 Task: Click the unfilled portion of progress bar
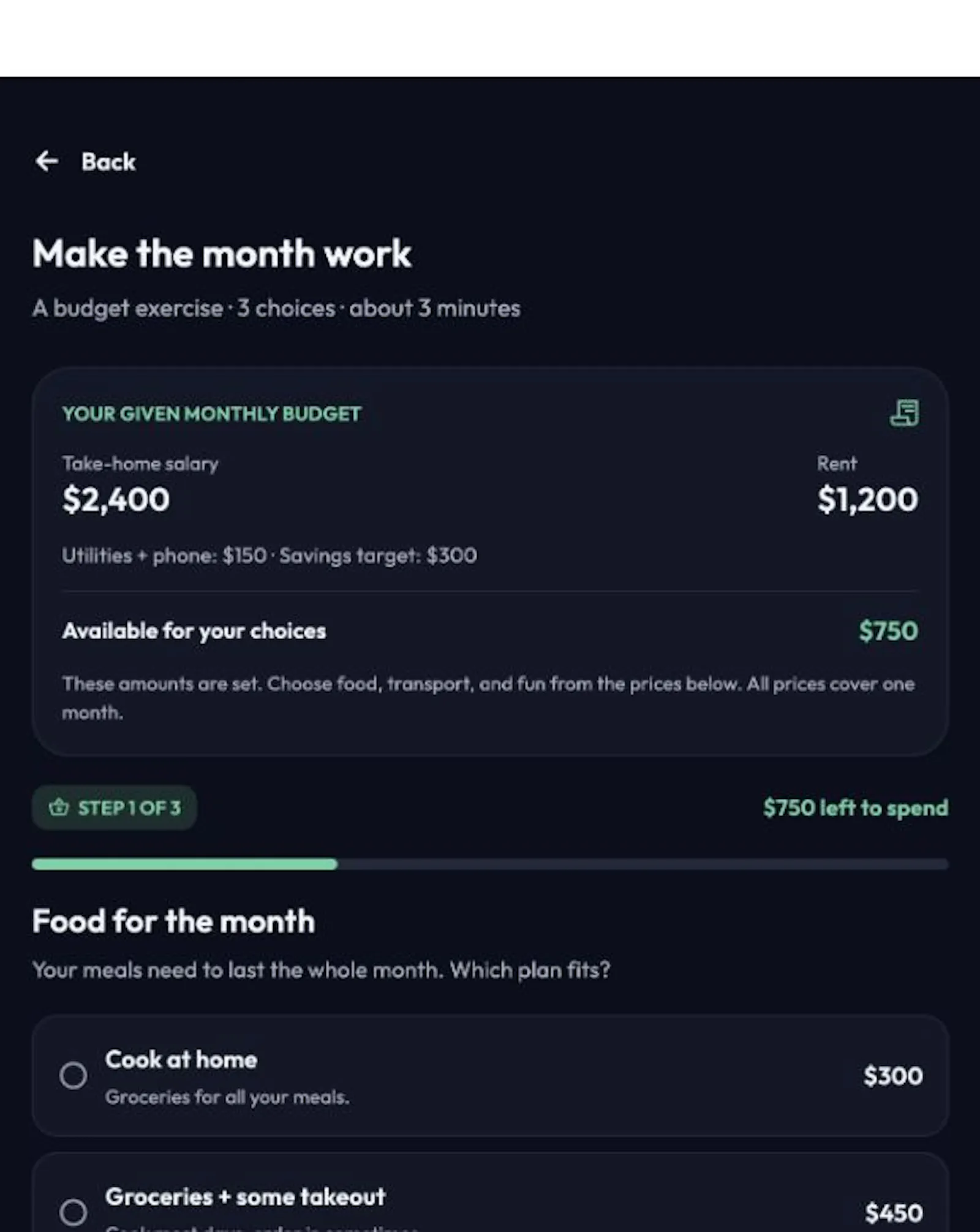click(x=643, y=864)
